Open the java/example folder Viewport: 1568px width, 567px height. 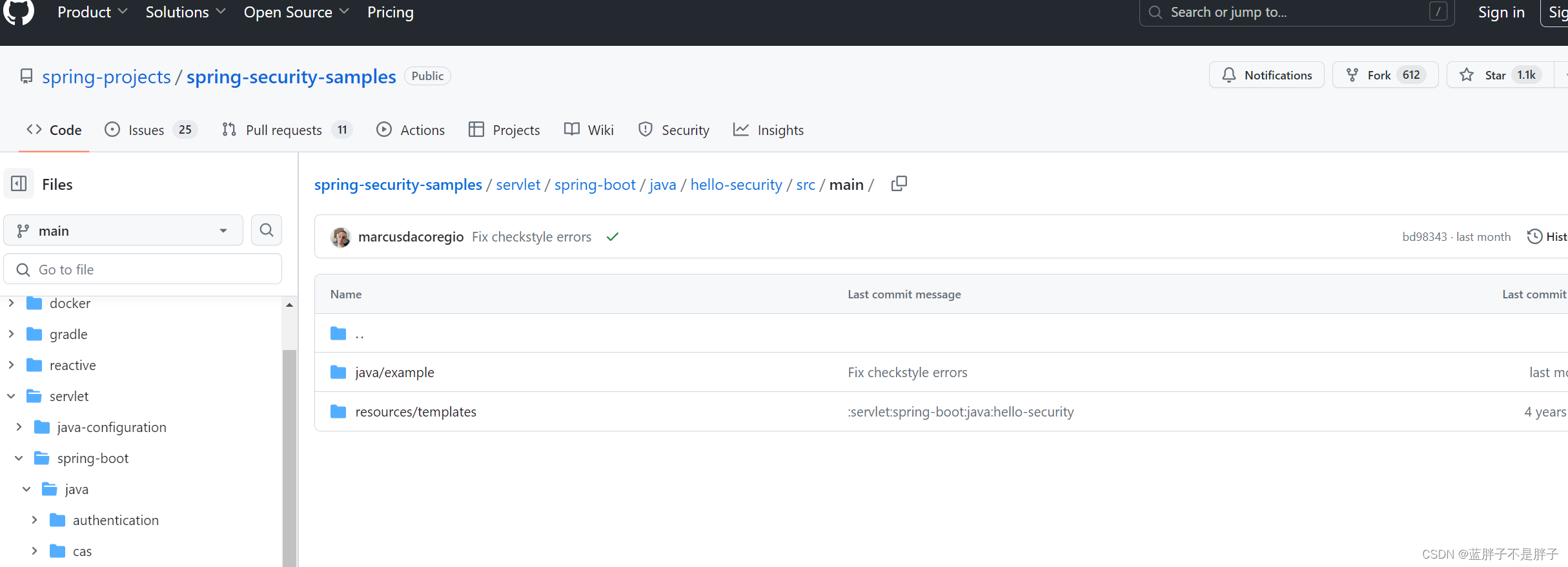pos(394,373)
